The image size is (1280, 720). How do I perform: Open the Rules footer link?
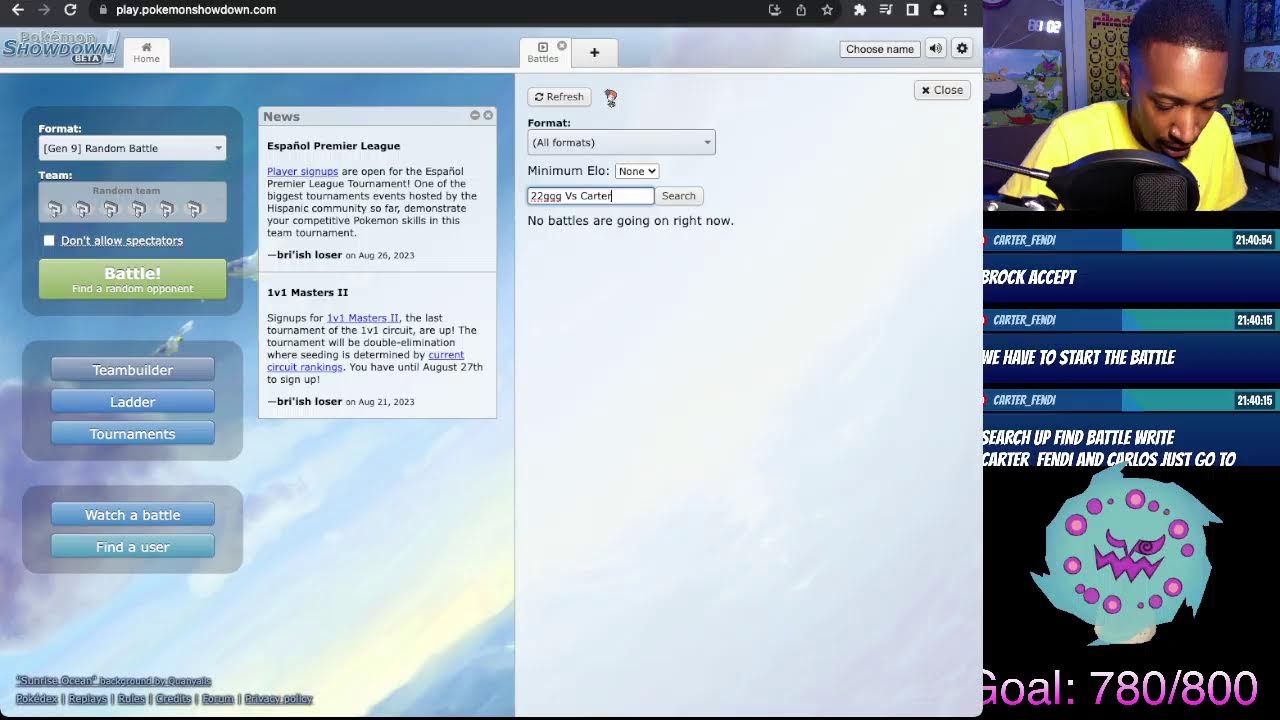tap(131, 699)
